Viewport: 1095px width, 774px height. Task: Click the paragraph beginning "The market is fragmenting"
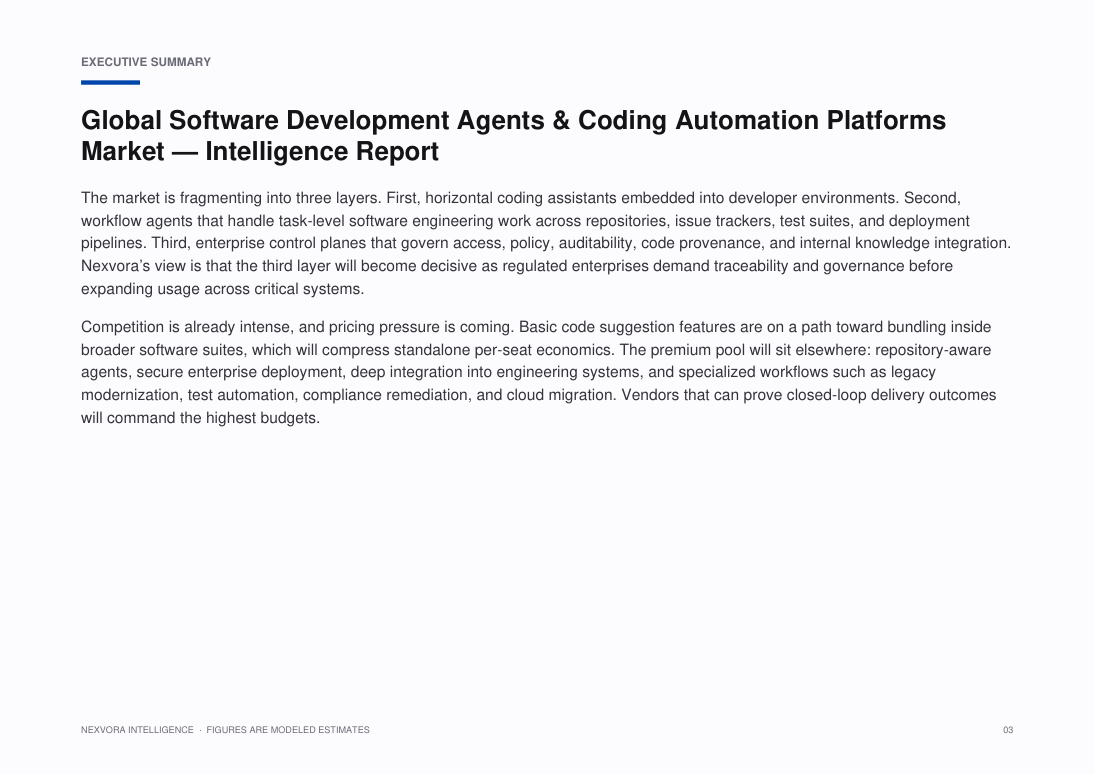(546, 243)
